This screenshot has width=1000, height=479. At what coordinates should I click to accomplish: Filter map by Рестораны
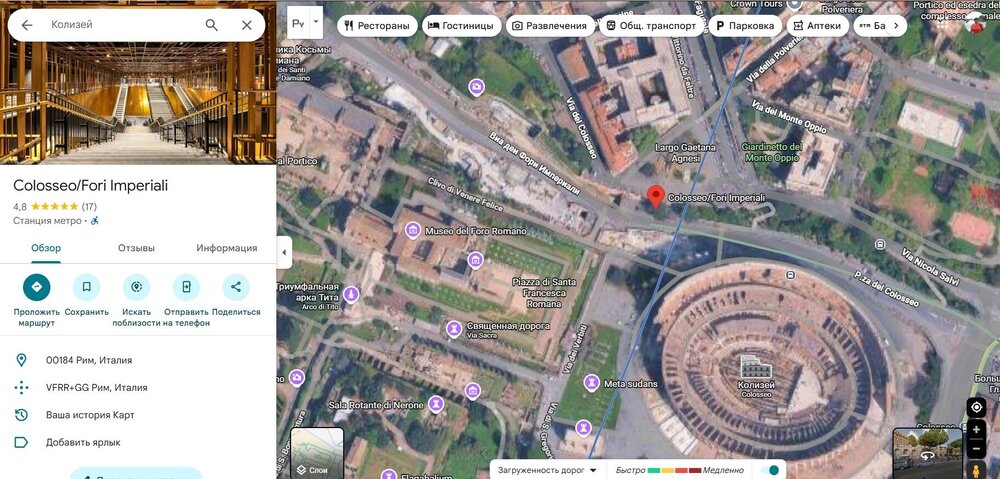(377, 26)
